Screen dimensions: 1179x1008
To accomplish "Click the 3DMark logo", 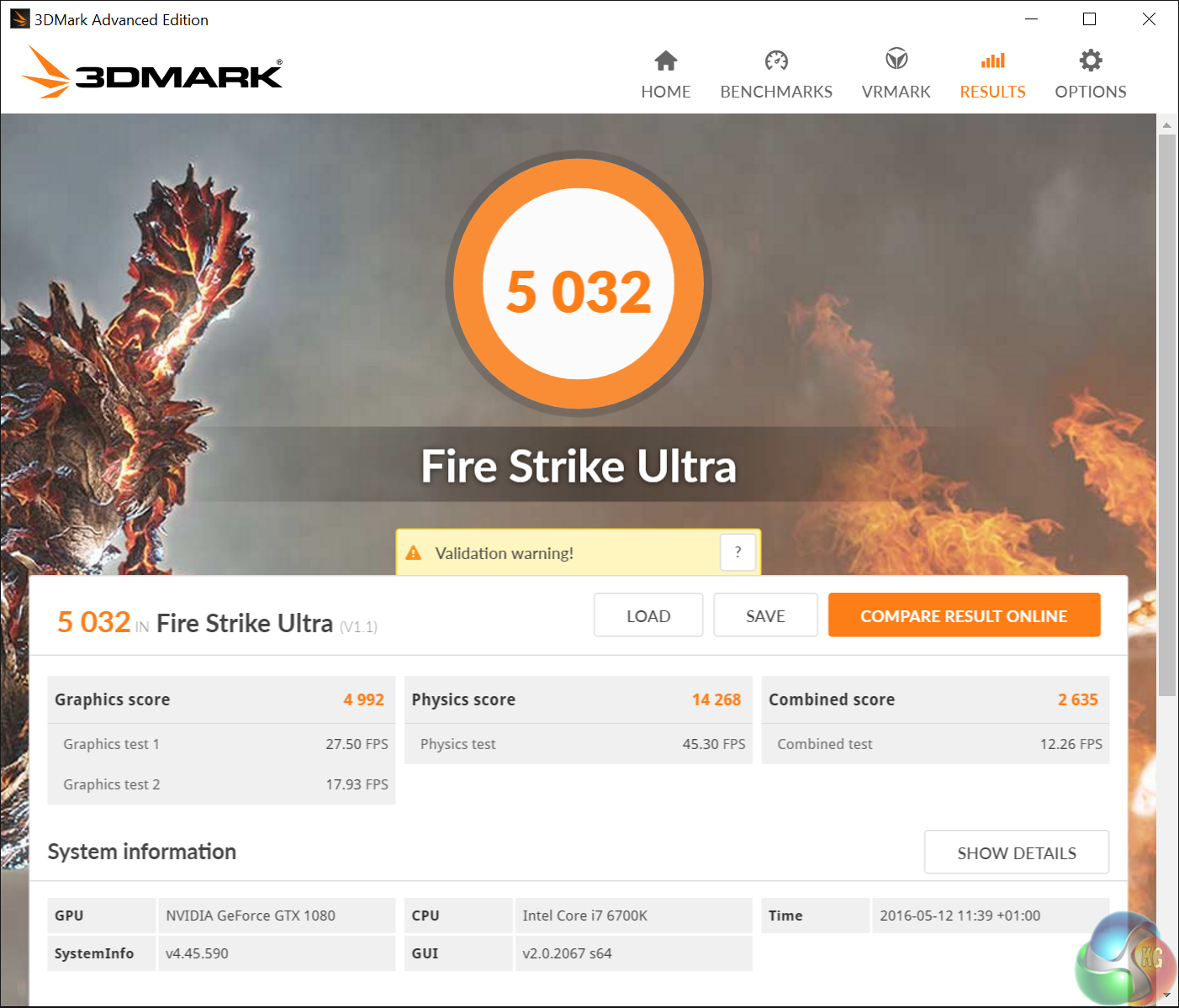I will point(152,72).
